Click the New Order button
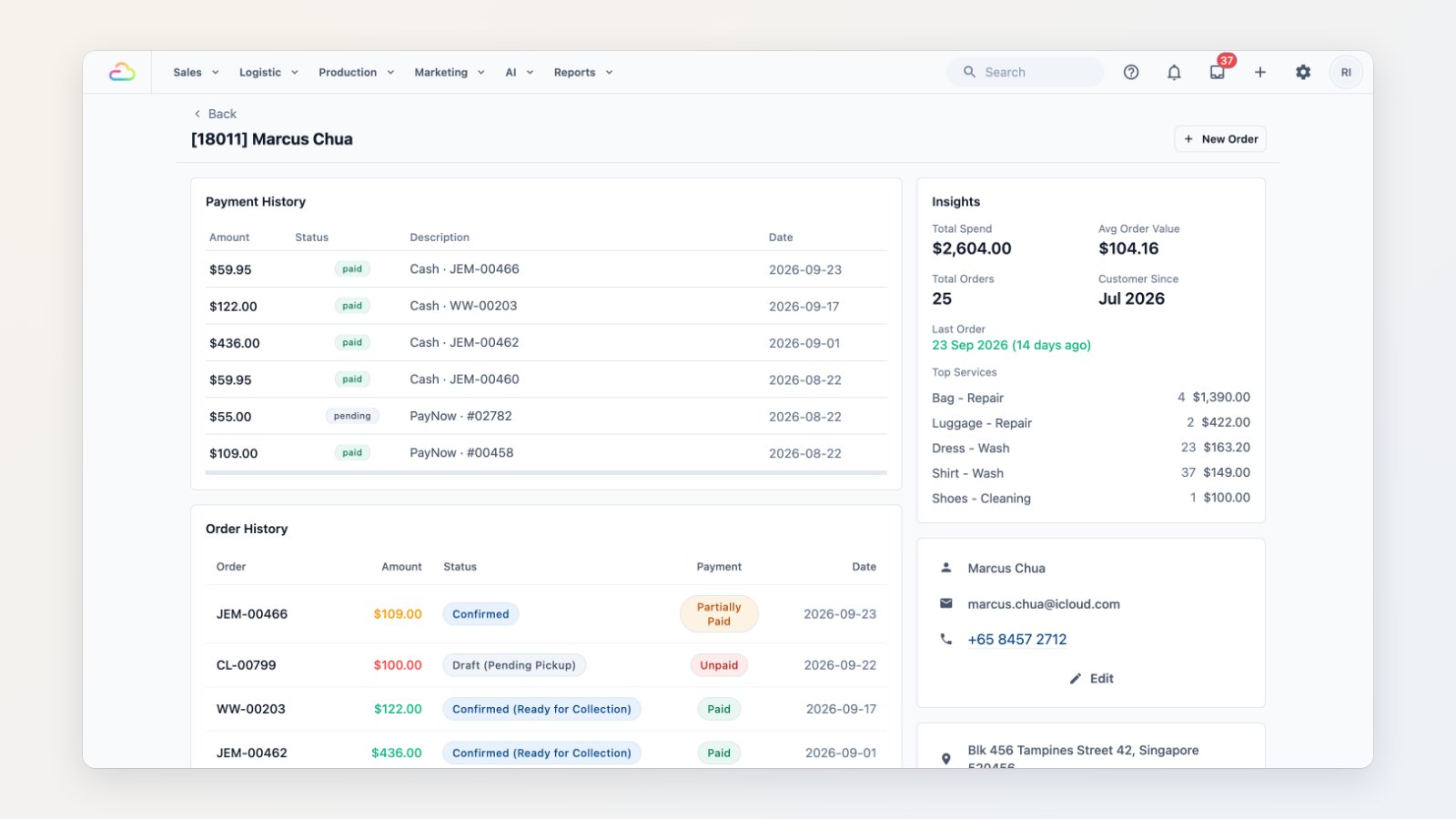Image resolution: width=1456 pixels, height=819 pixels. [1220, 139]
